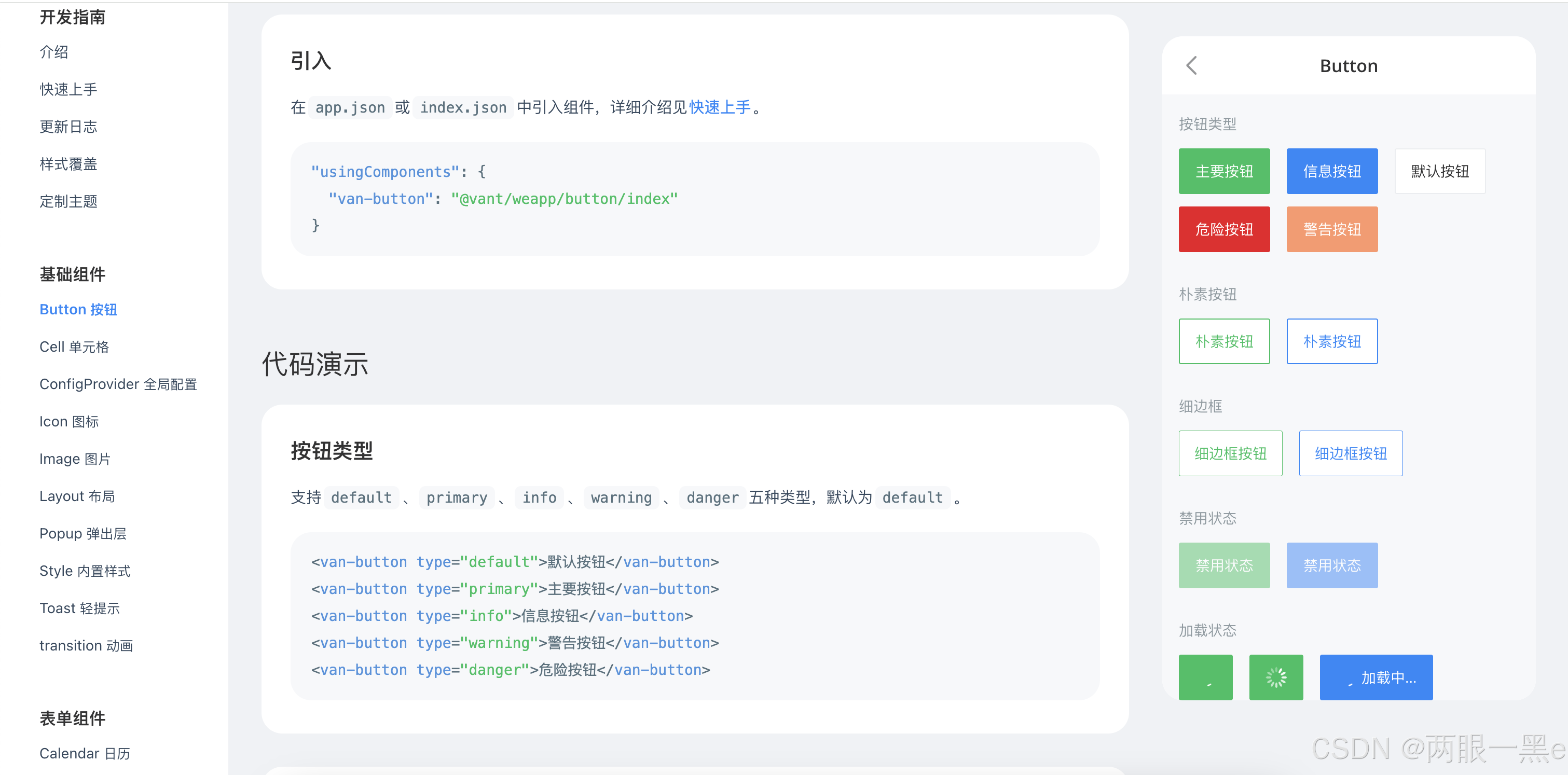The width and height of the screenshot is (1568, 775).
Task: Click the green outlined 朴素按钮
Action: click(x=1223, y=341)
